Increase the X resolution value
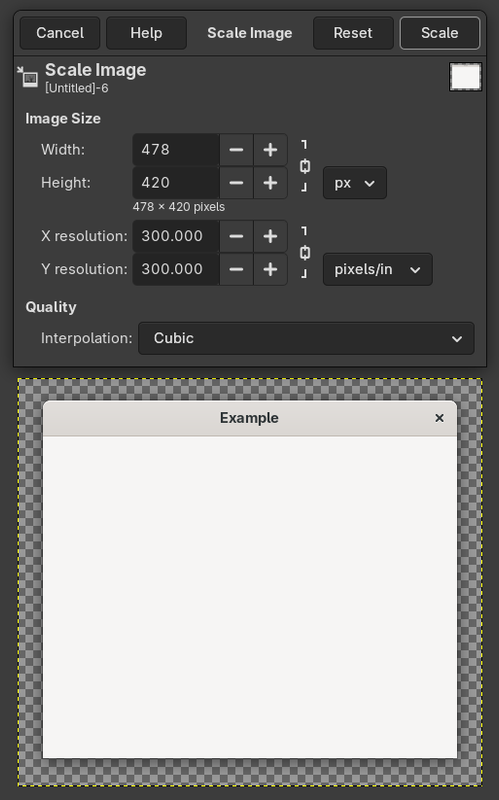This screenshot has width=499, height=800. pyautogui.click(x=270, y=236)
